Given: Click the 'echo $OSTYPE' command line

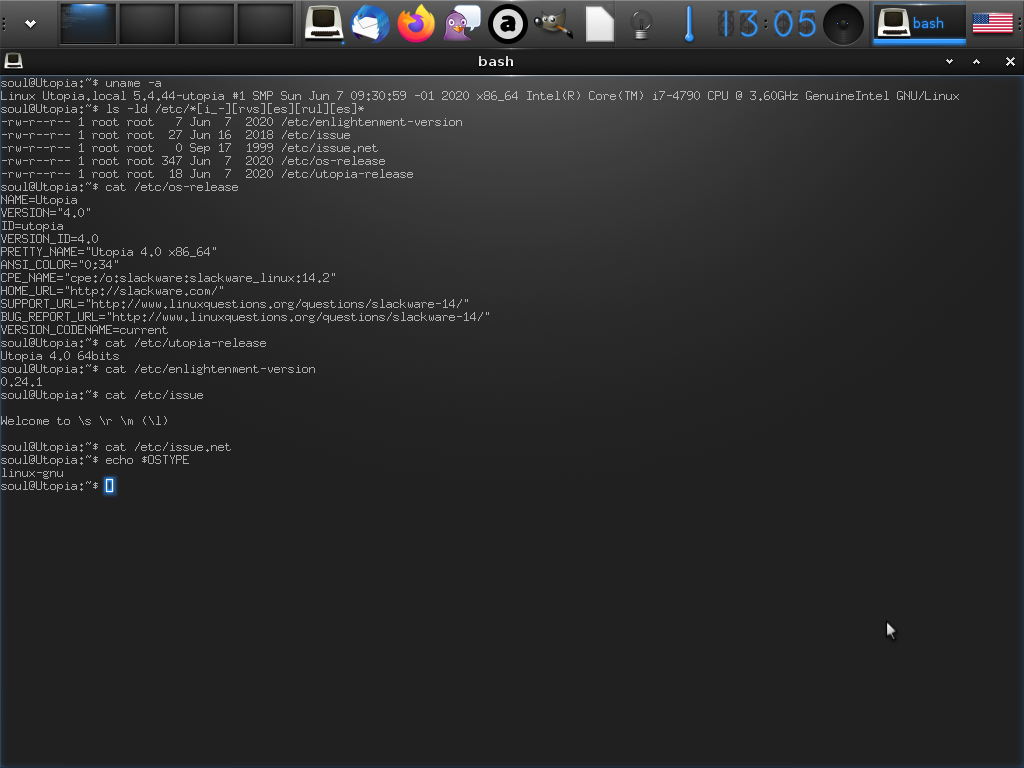Looking at the screenshot, I should 95,460.
